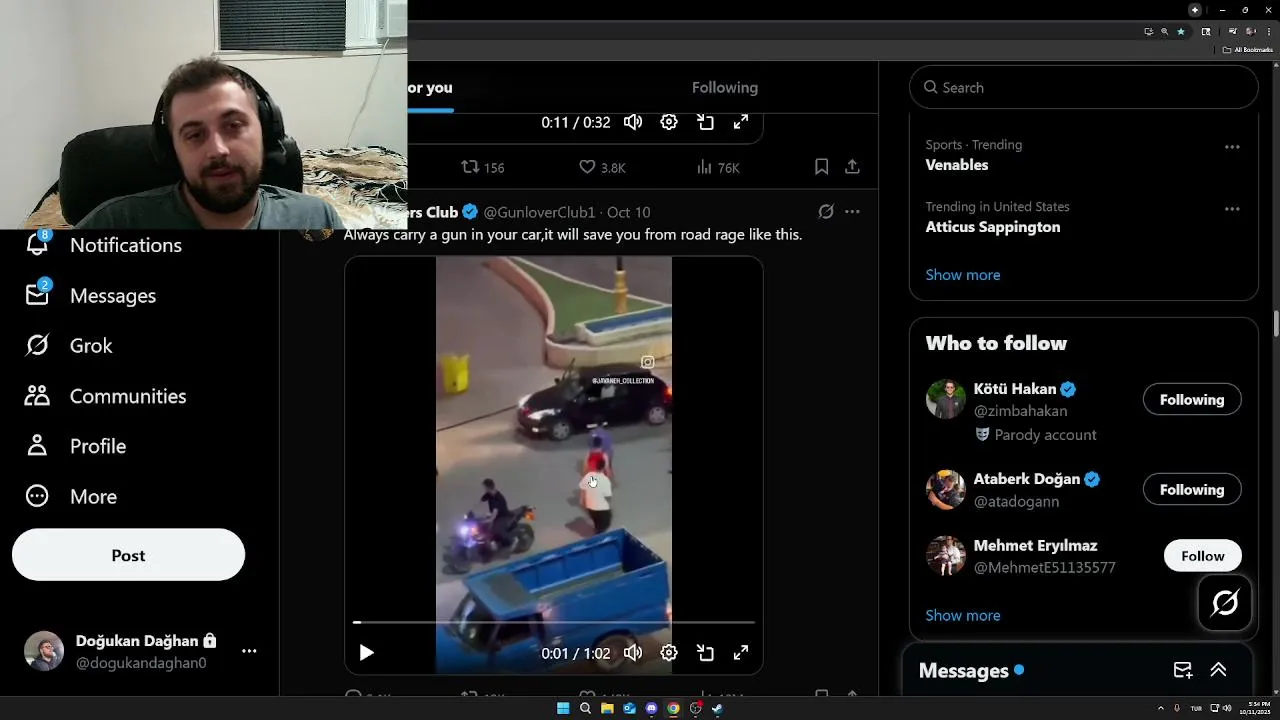The height and width of the screenshot is (720, 1280).
Task: Click the page scrollbar thumb
Action: pyautogui.click(x=1275, y=325)
